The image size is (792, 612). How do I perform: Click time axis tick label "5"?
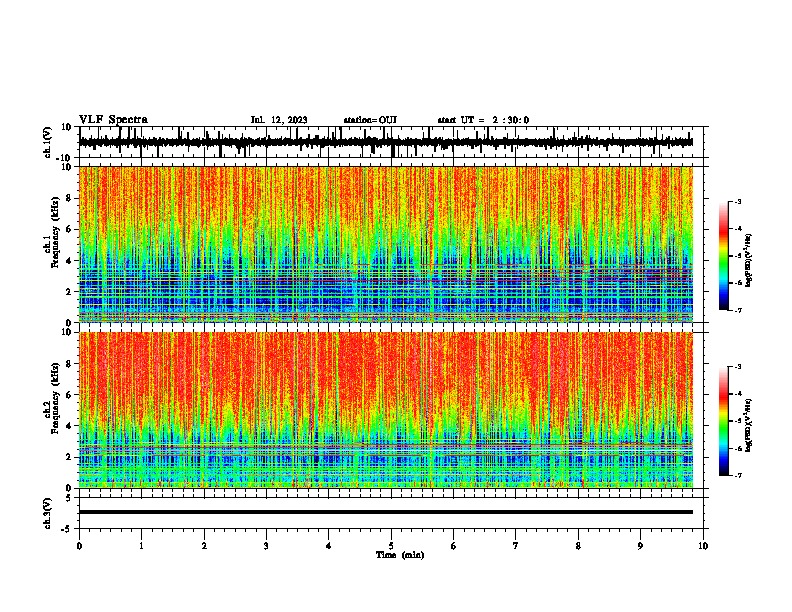click(391, 546)
